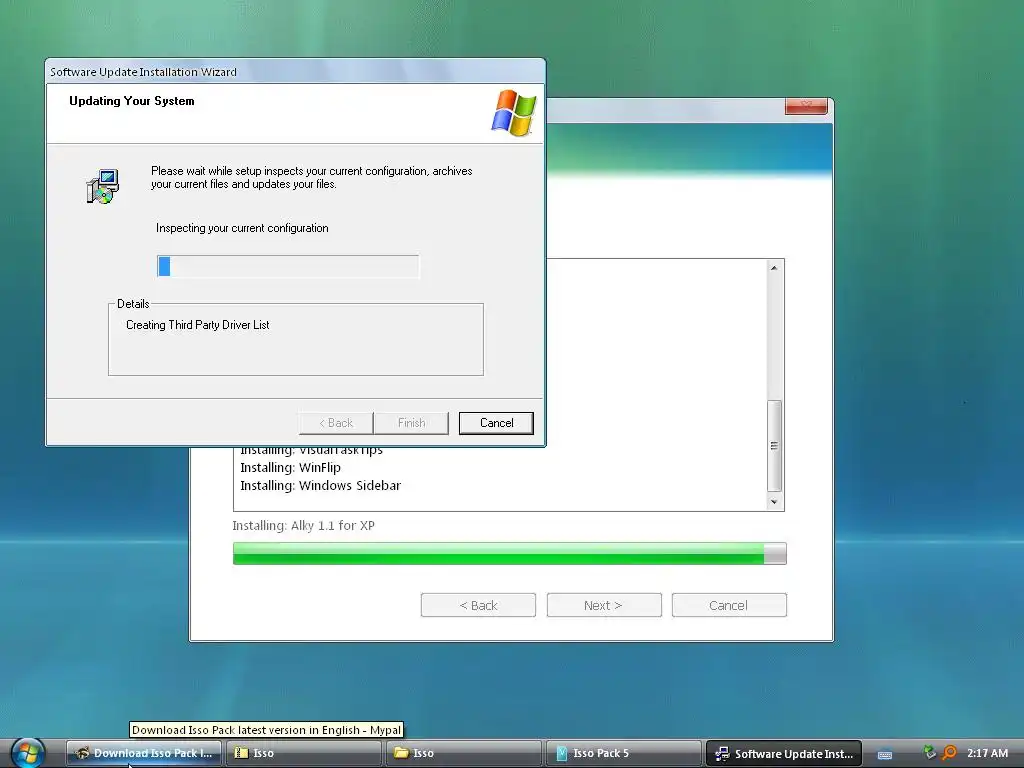Close the background installer window

click(806, 106)
